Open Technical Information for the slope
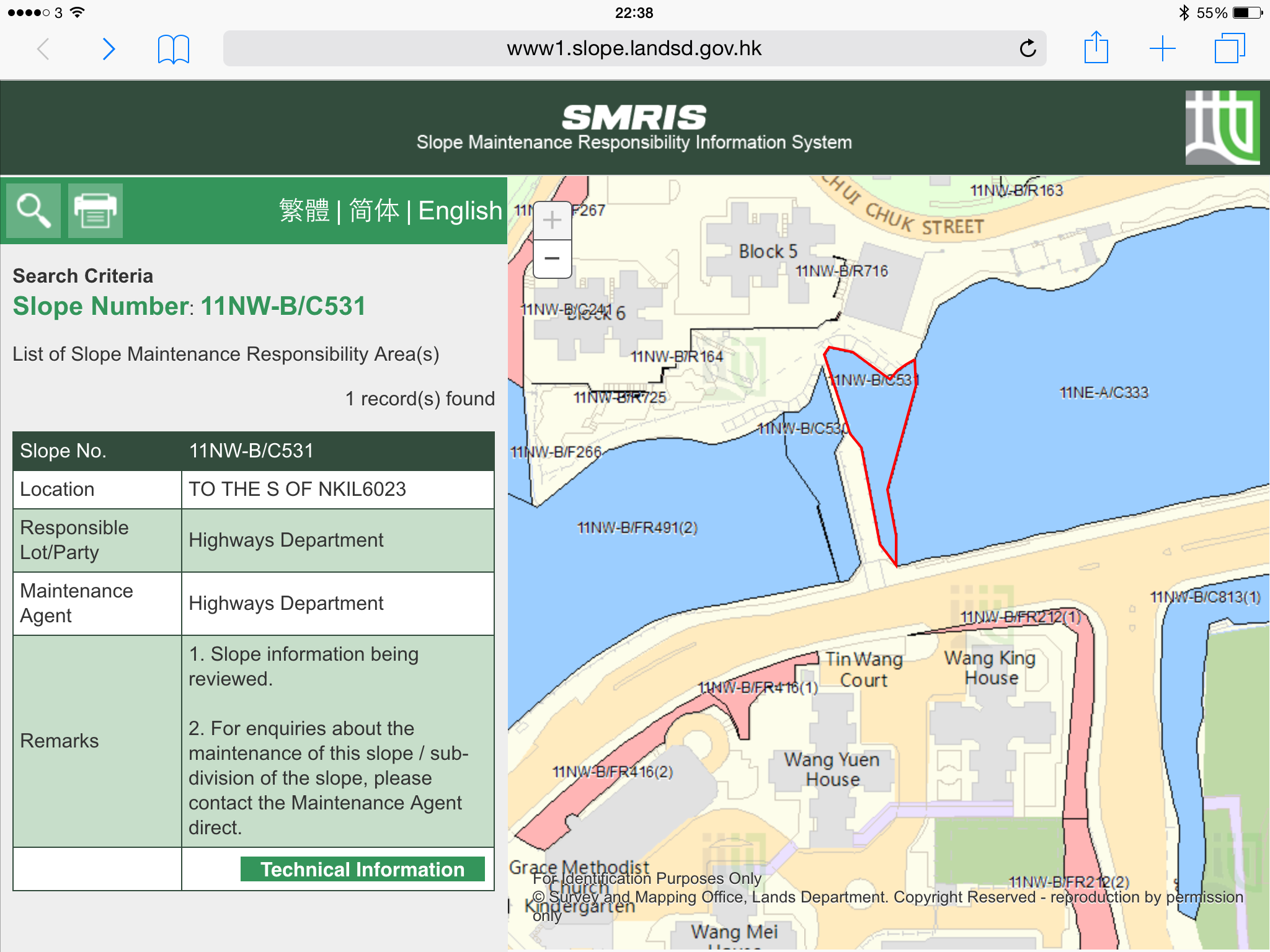 click(362, 869)
